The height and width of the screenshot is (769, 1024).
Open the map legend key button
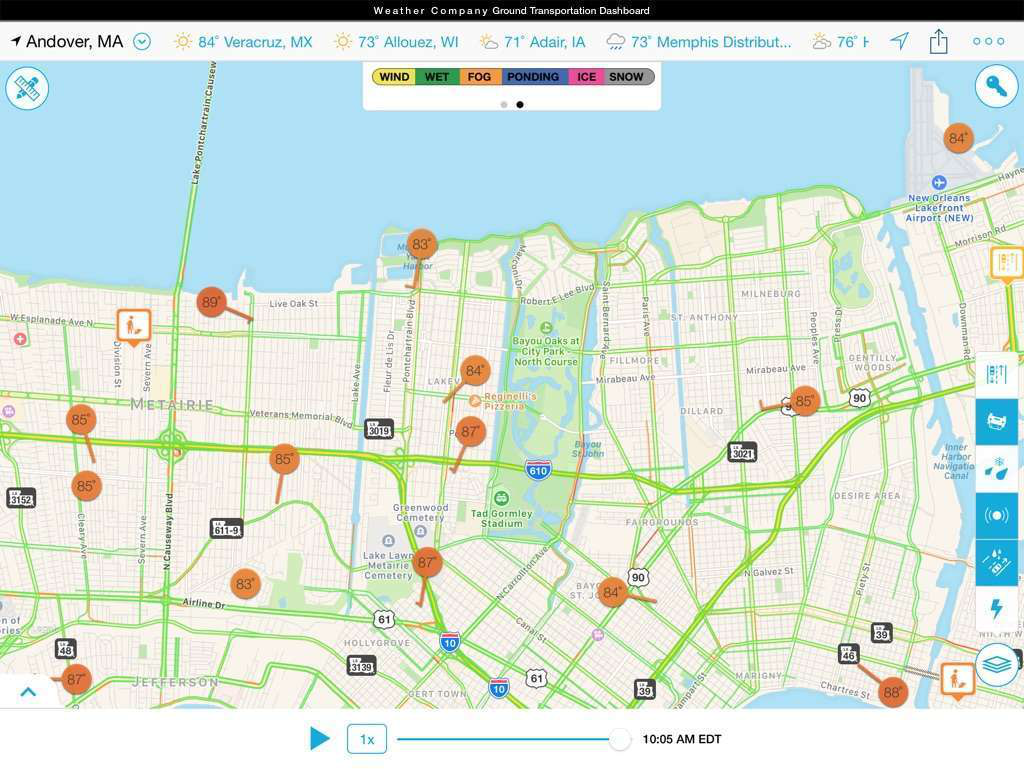point(996,87)
